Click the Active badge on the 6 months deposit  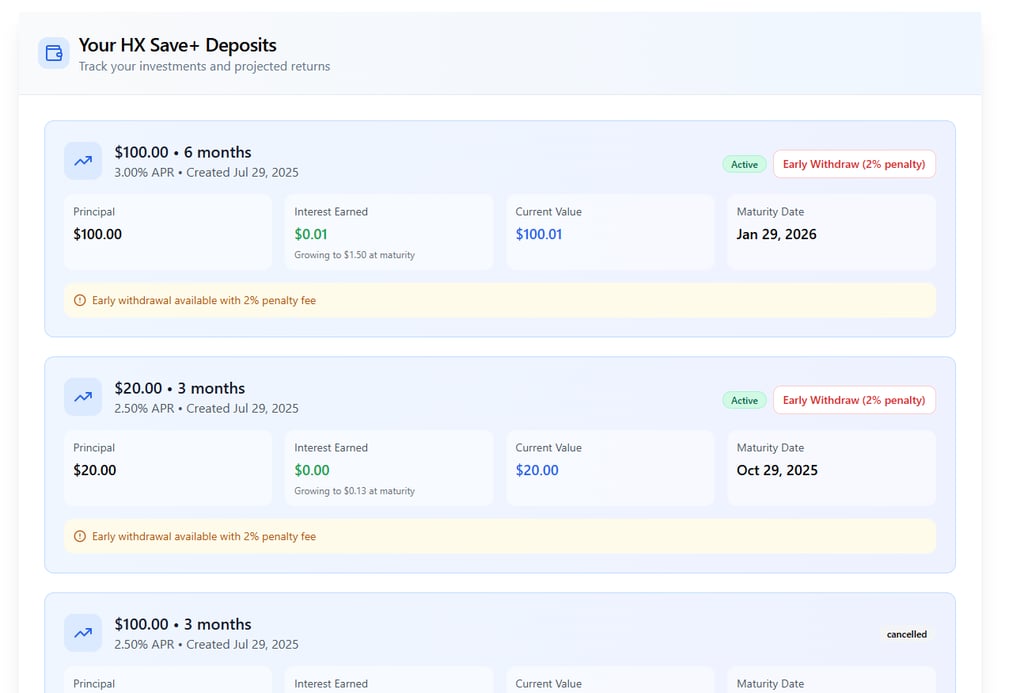[744, 165]
